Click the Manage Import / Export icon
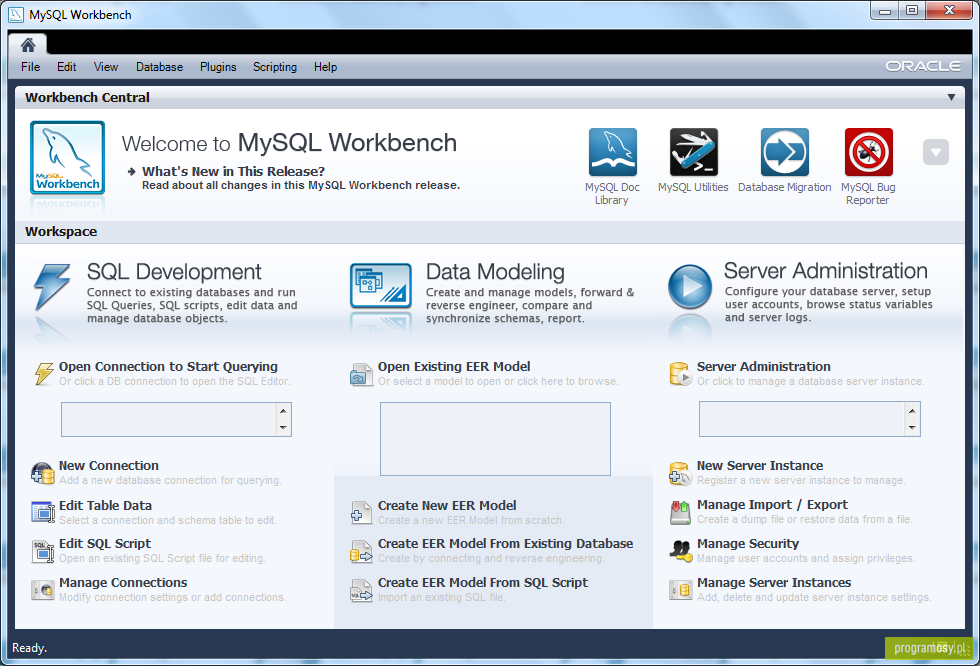Screen dimensions: 980x666 pos(680,512)
